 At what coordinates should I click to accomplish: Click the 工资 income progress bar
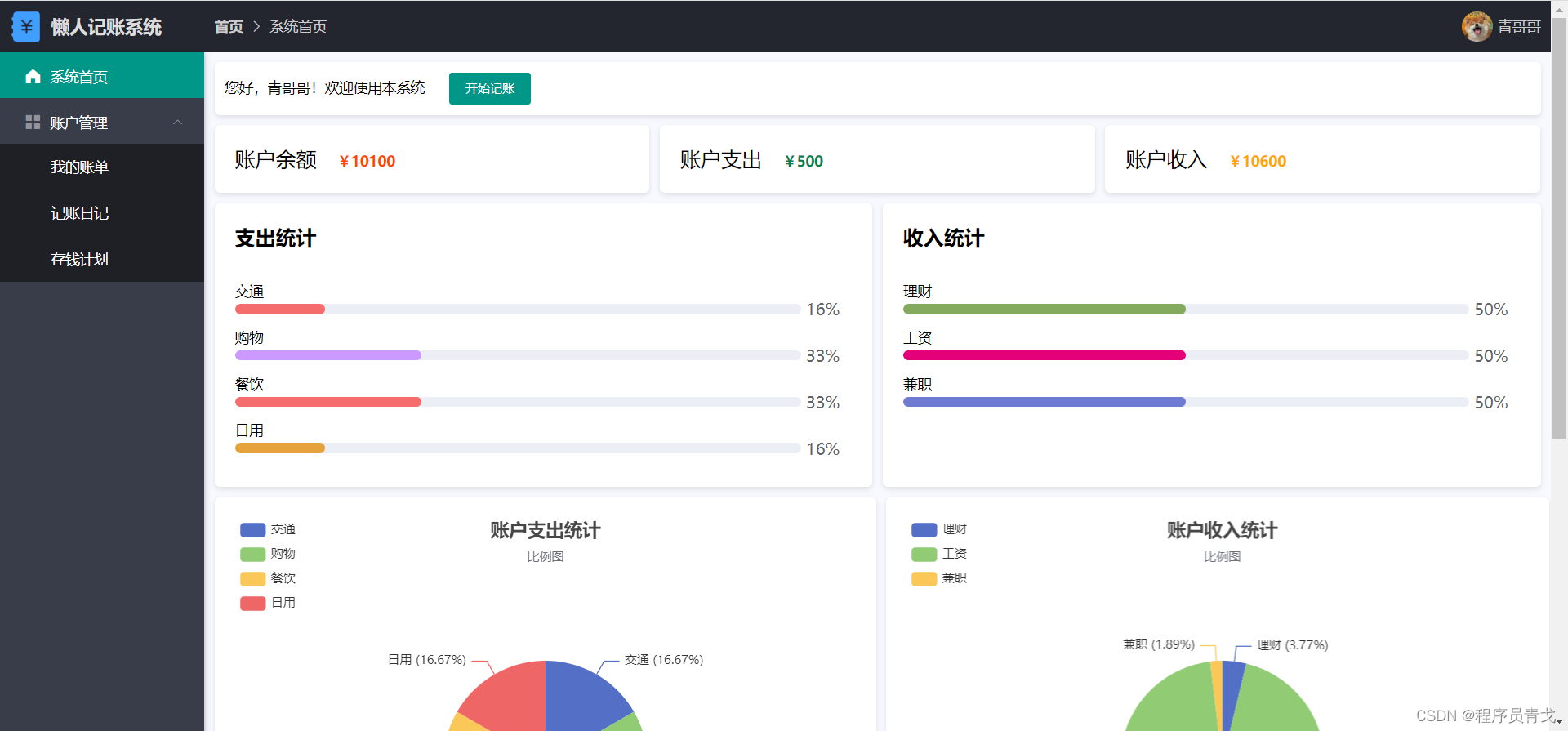pos(1186,355)
